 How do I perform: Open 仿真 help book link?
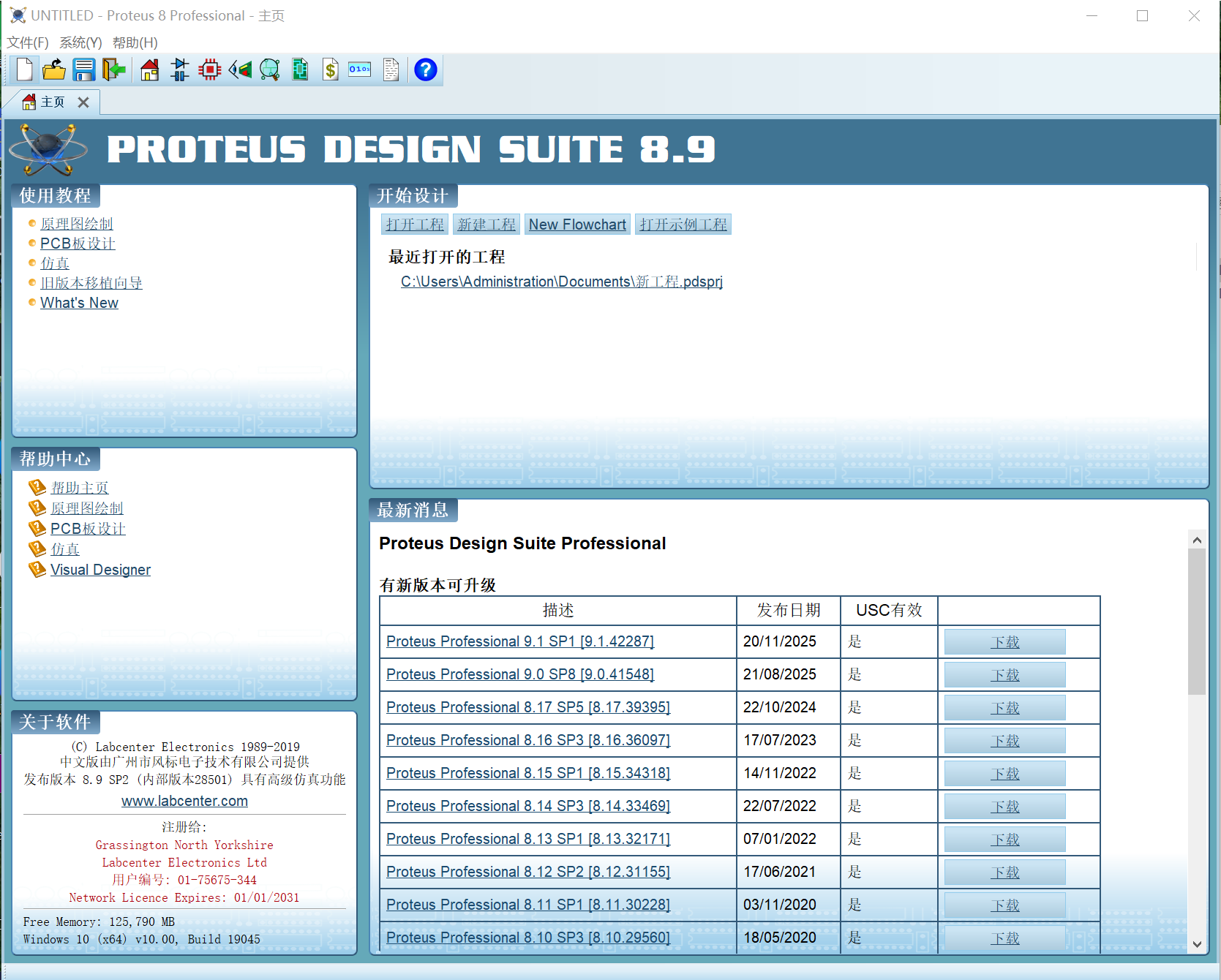pyautogui.click(x=65, y=549)
